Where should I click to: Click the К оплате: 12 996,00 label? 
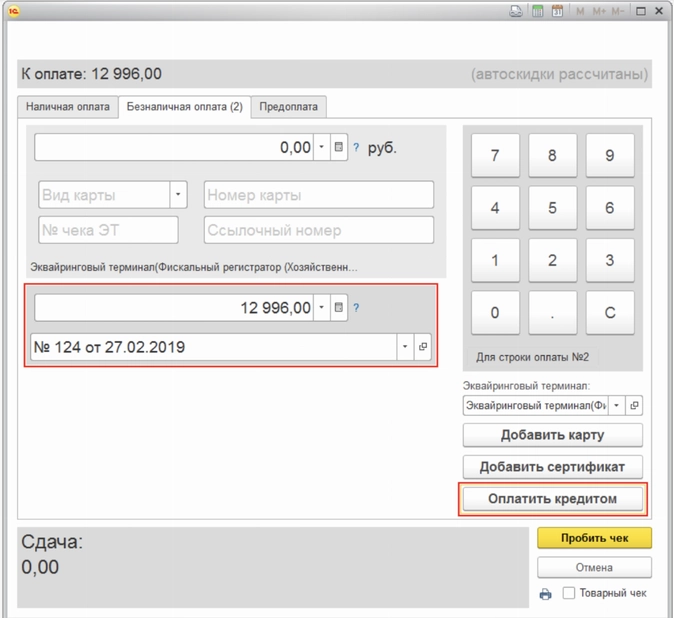point(92,74)
